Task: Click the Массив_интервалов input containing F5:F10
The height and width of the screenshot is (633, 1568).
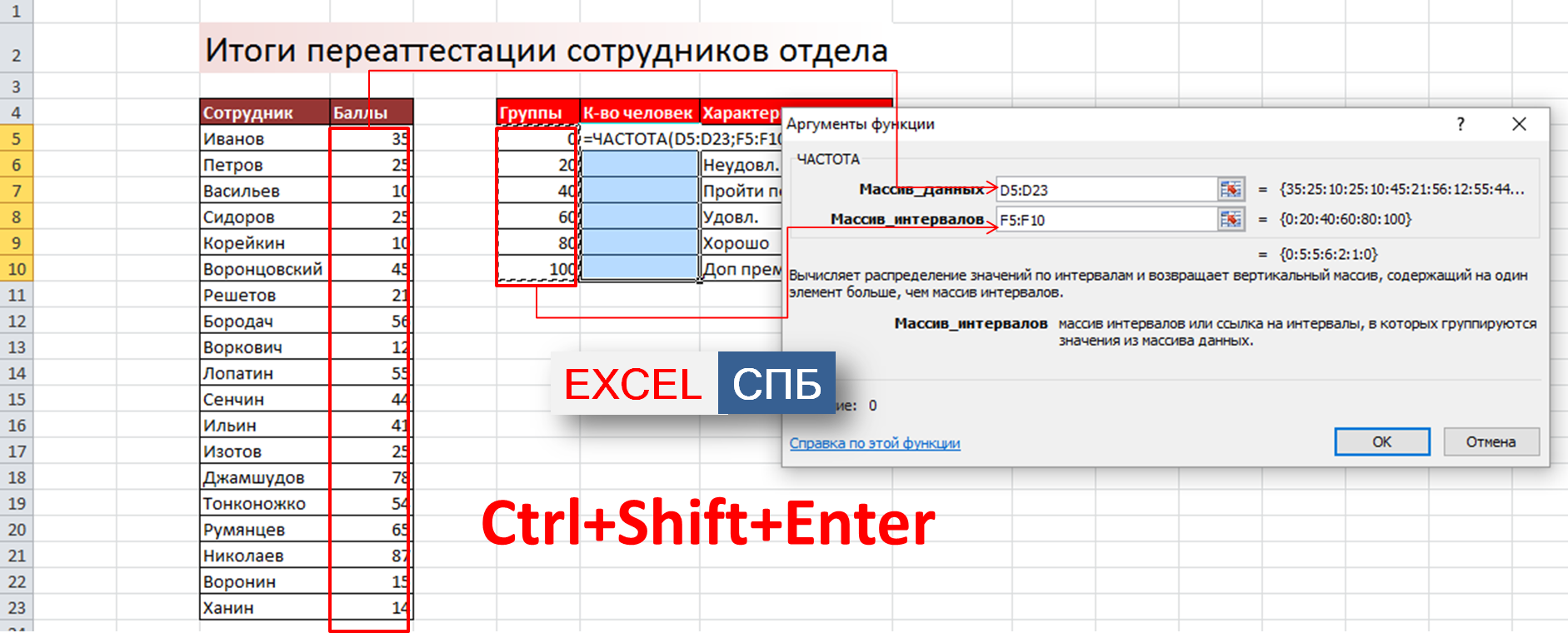Action: tap(1106, 220)
